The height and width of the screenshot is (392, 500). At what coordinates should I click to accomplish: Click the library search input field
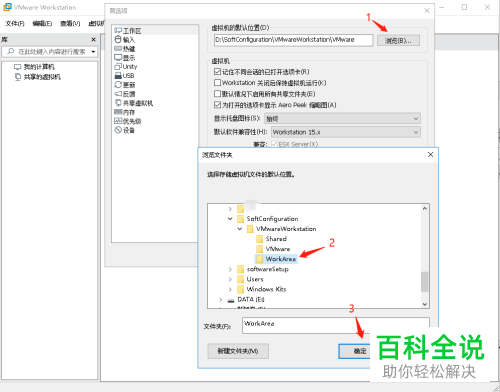(49, 52)
